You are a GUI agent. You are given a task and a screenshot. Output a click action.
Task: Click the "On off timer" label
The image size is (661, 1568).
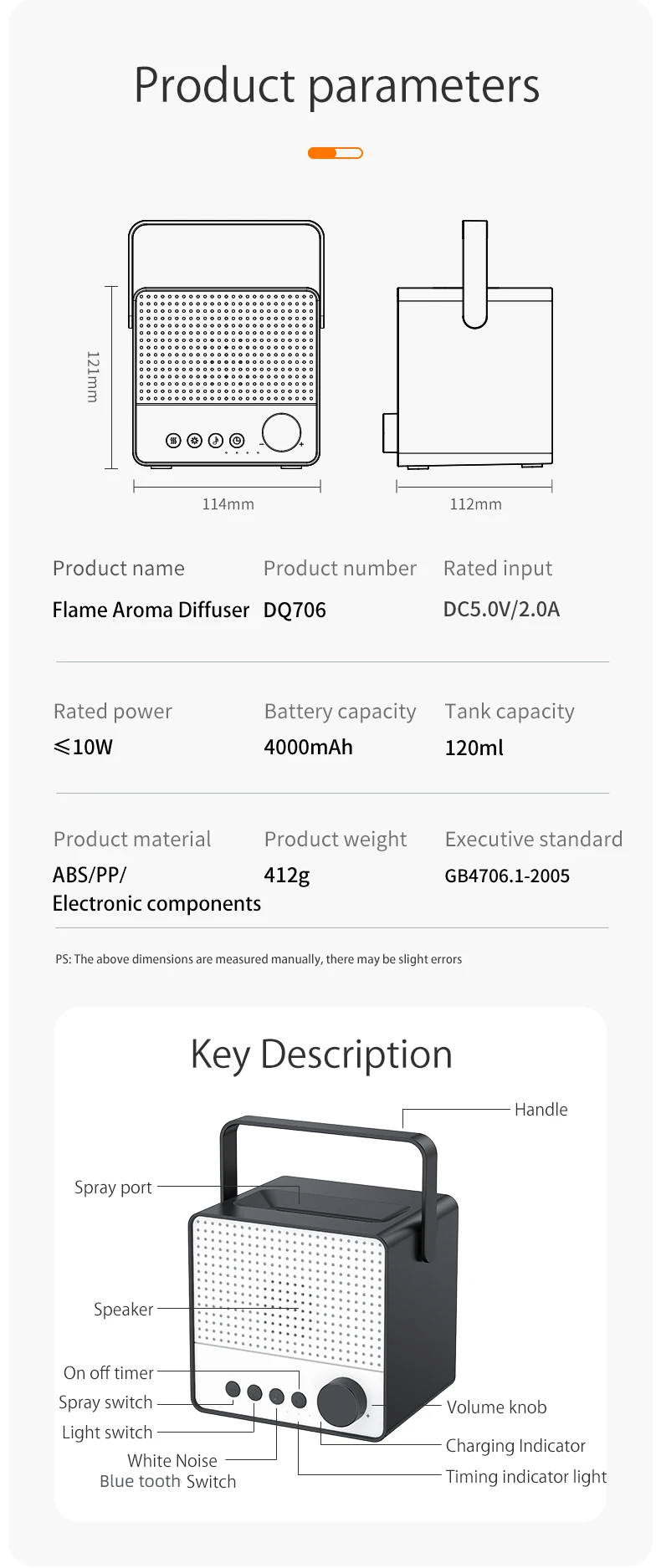click(x=109, y=1373)
